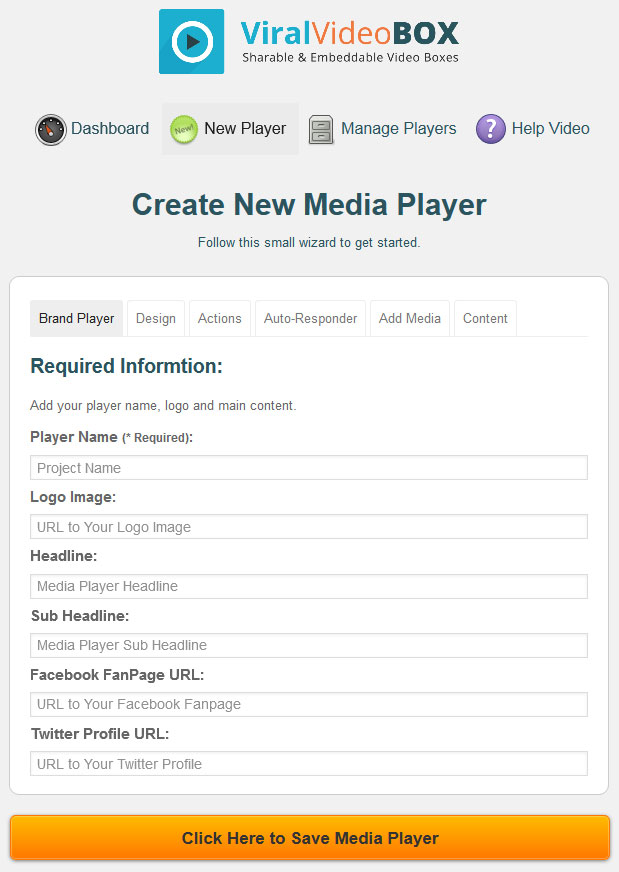Click the Logo Image URL field
This screenshot has height=872, width=619.
[309, 527]
